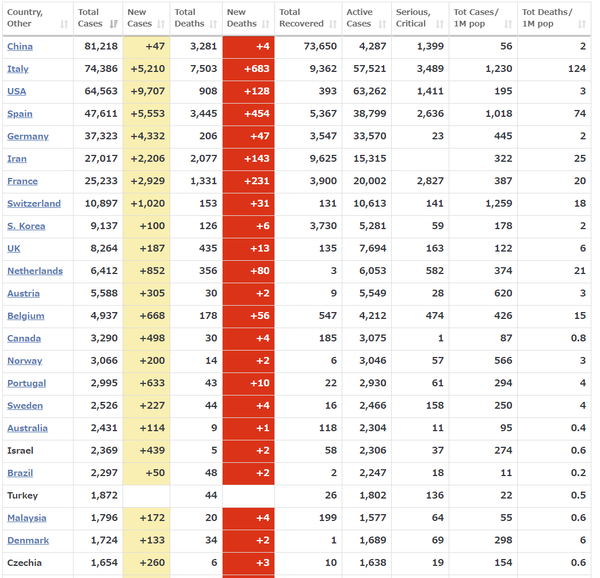Click Total Recovered sort icon
The height and width of the screenshot is (578, 600).
[x=333, y=24]
